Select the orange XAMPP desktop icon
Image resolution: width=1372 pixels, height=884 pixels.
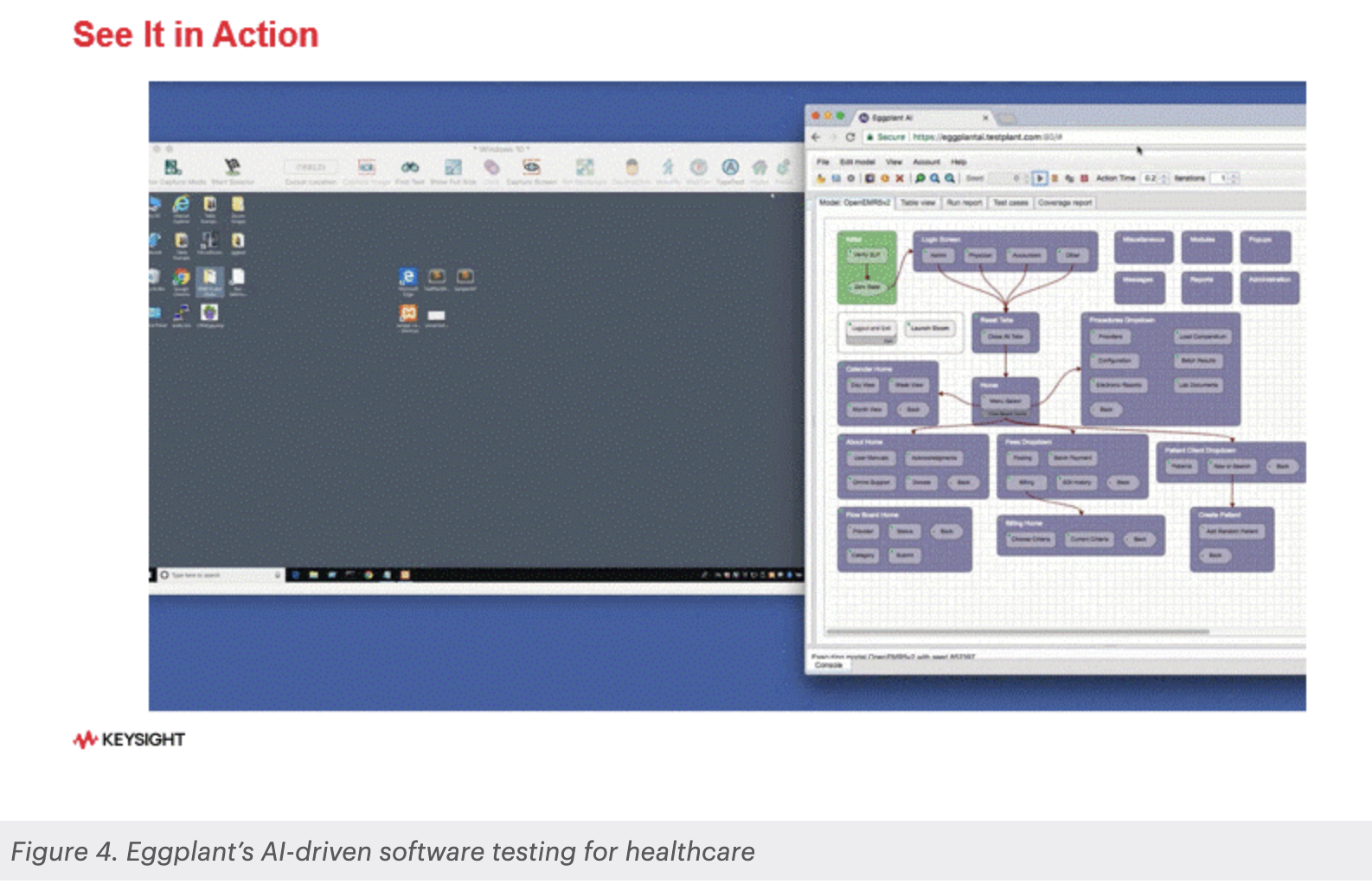point(408,312)
